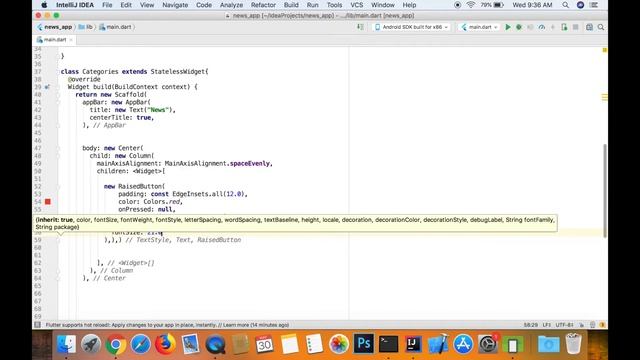Open the Tools menu
The height and width of the screenshot is (360, 640).
334,5
